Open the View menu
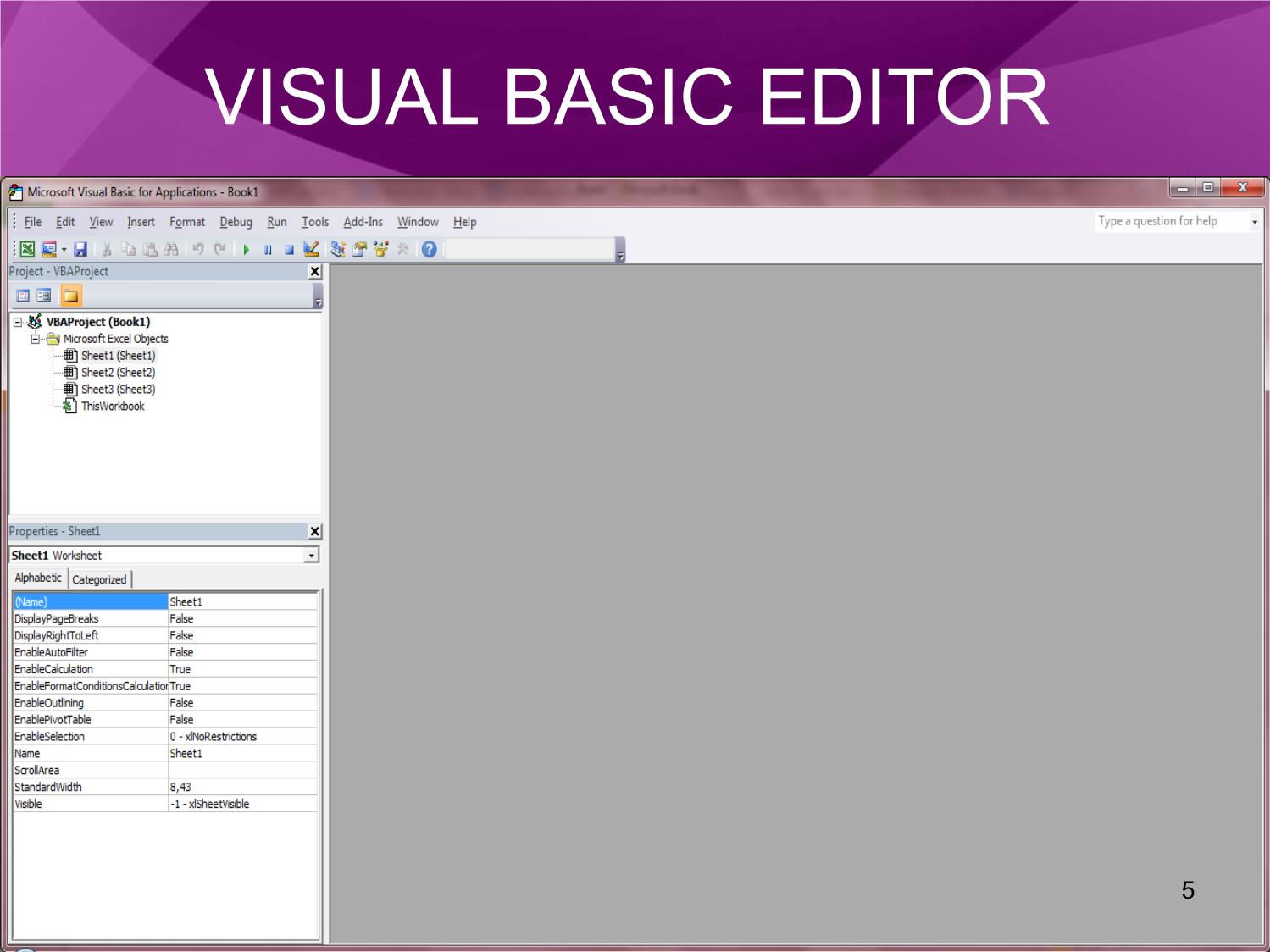 (101, 222)
